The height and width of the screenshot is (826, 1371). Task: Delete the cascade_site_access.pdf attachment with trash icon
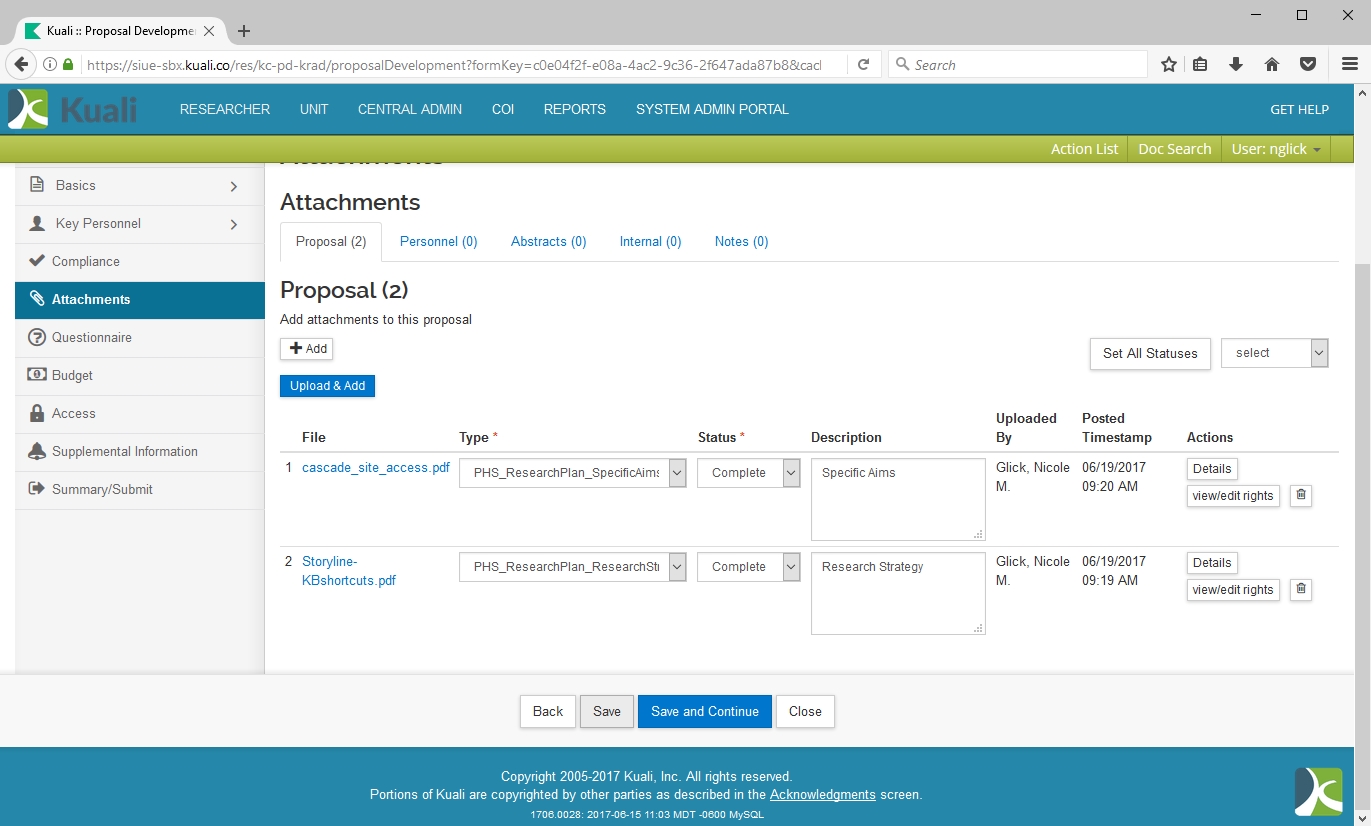coord(1300,495)
